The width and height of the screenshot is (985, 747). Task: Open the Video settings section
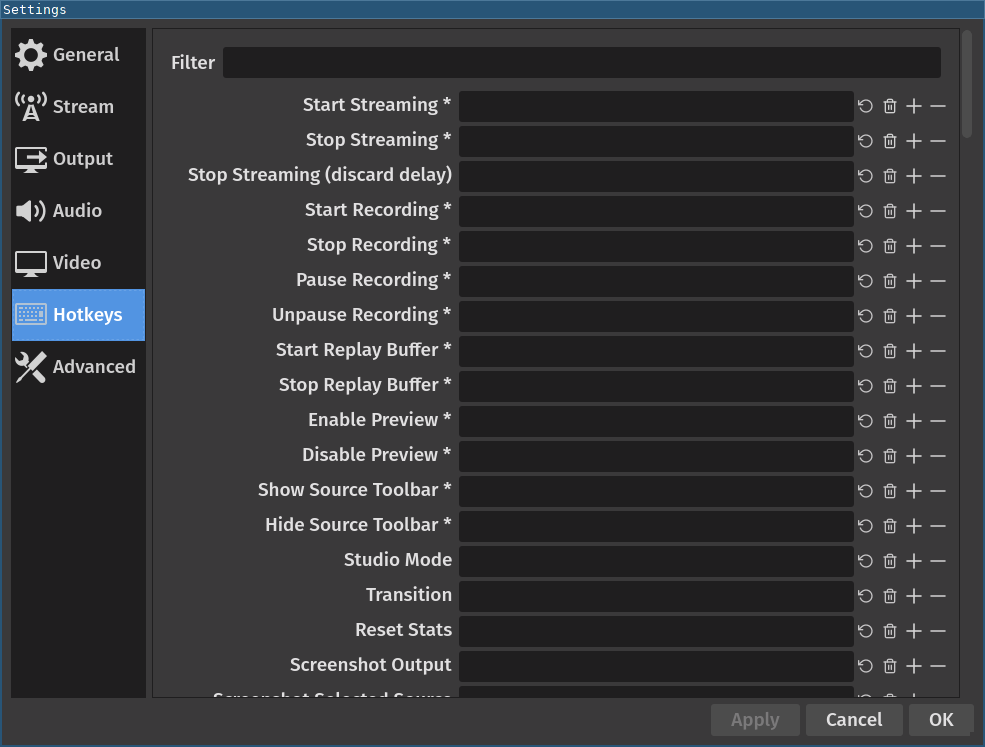coord(78,263)
